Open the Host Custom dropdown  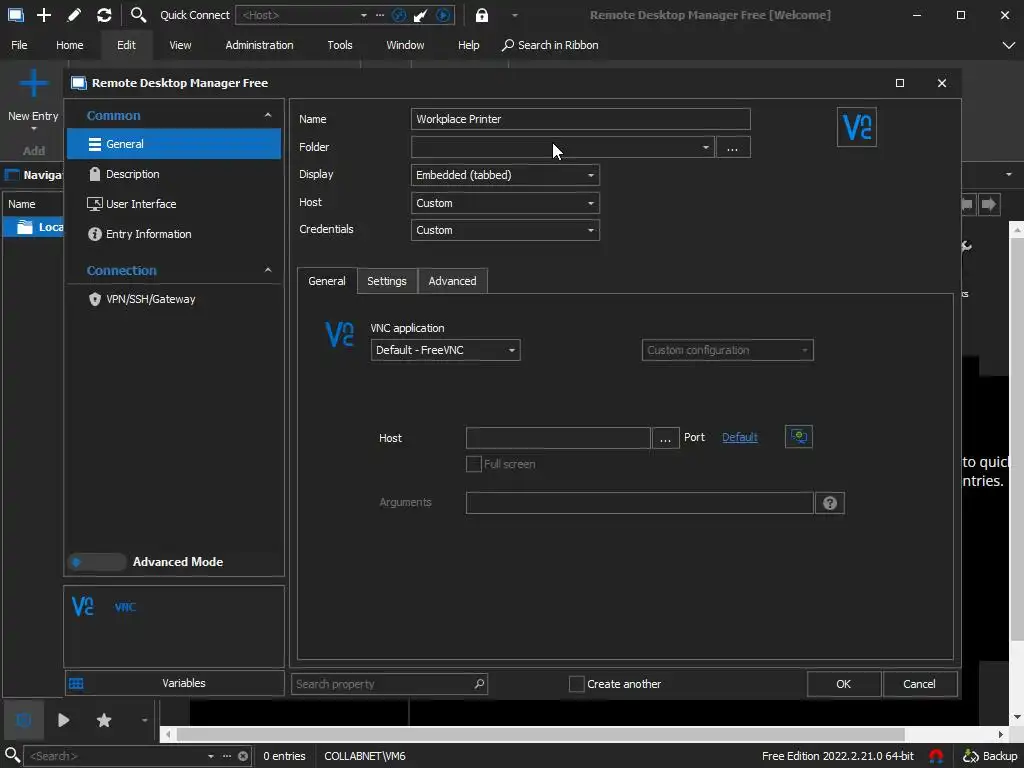click(505, 203)
